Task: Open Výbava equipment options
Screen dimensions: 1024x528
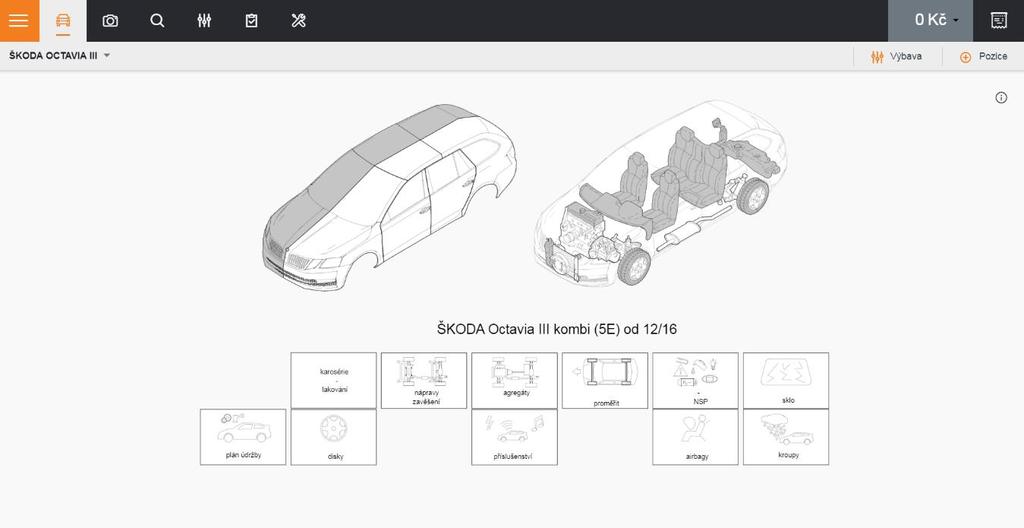Action: (x=897, y=56)
